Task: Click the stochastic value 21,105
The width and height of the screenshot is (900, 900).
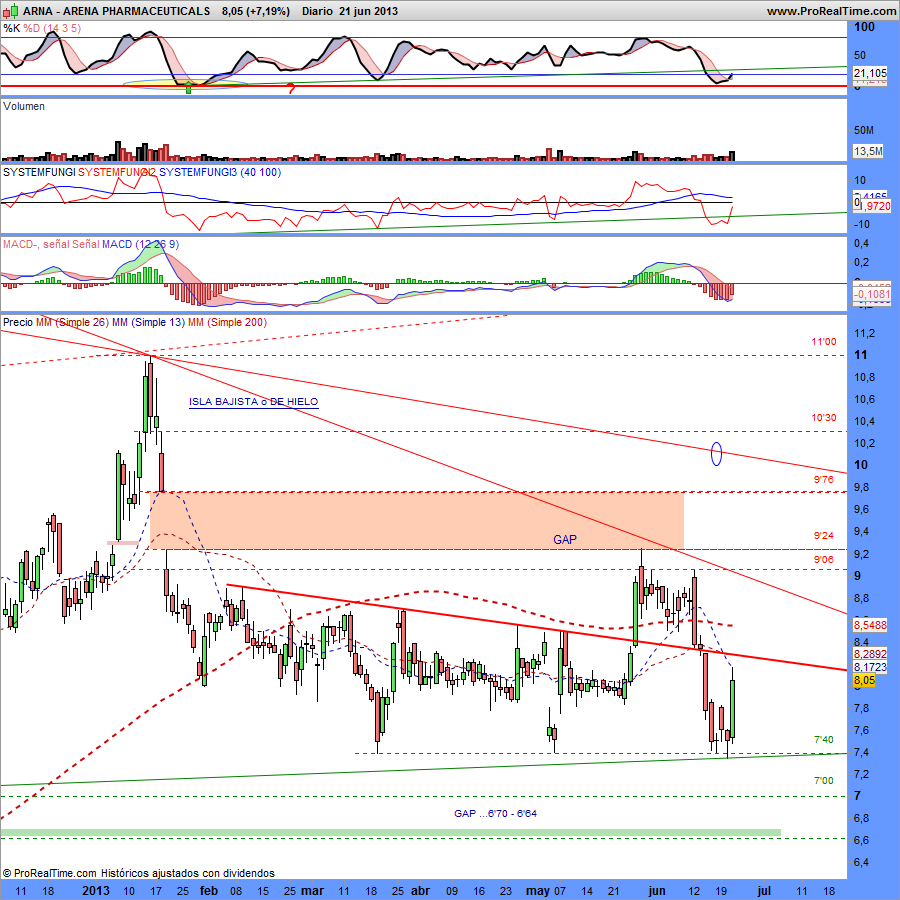Action: [x=870, y=73]
